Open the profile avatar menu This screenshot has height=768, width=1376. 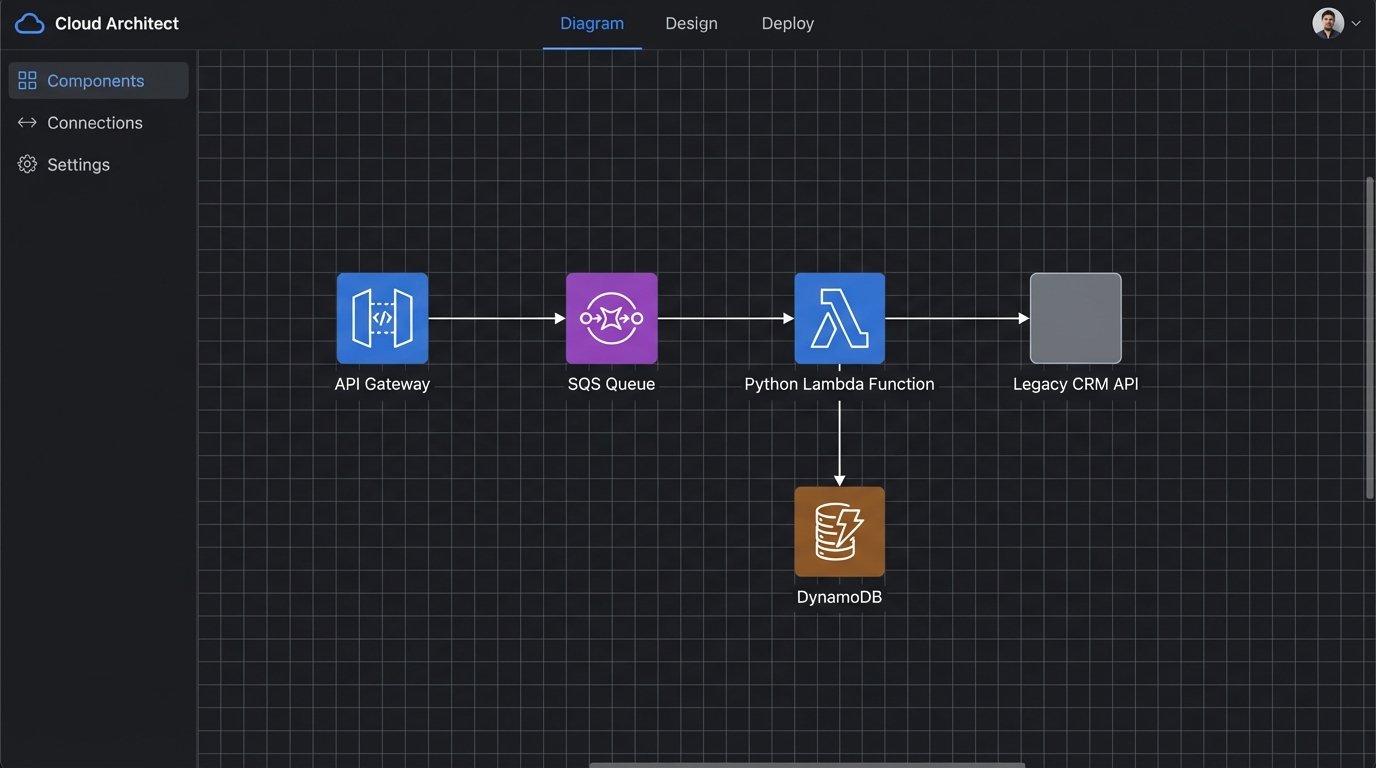point(1327,21)
